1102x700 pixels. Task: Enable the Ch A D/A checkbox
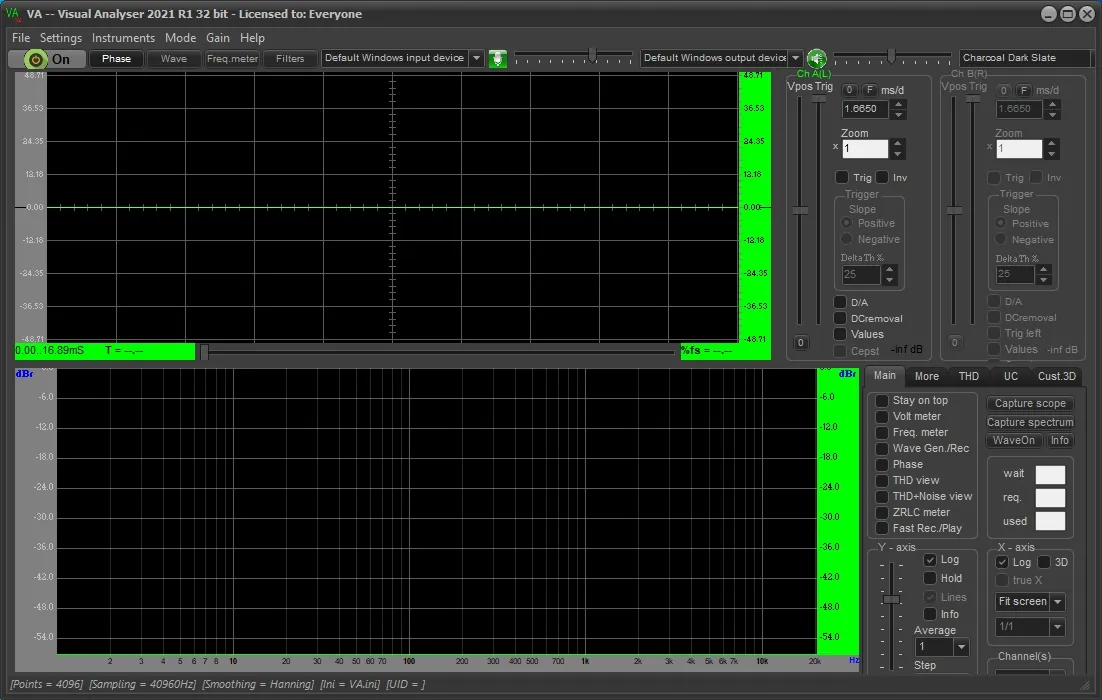840,302
